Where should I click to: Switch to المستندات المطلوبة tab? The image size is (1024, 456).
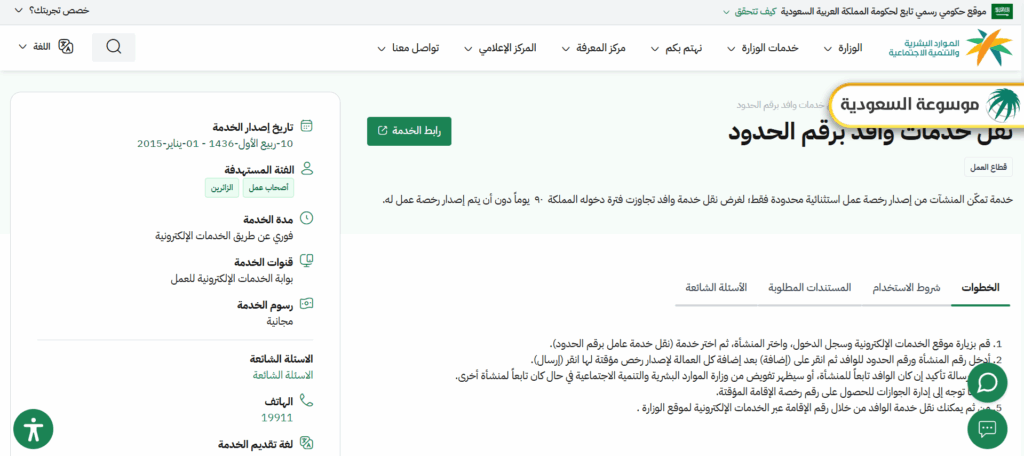tap(810, 287)
